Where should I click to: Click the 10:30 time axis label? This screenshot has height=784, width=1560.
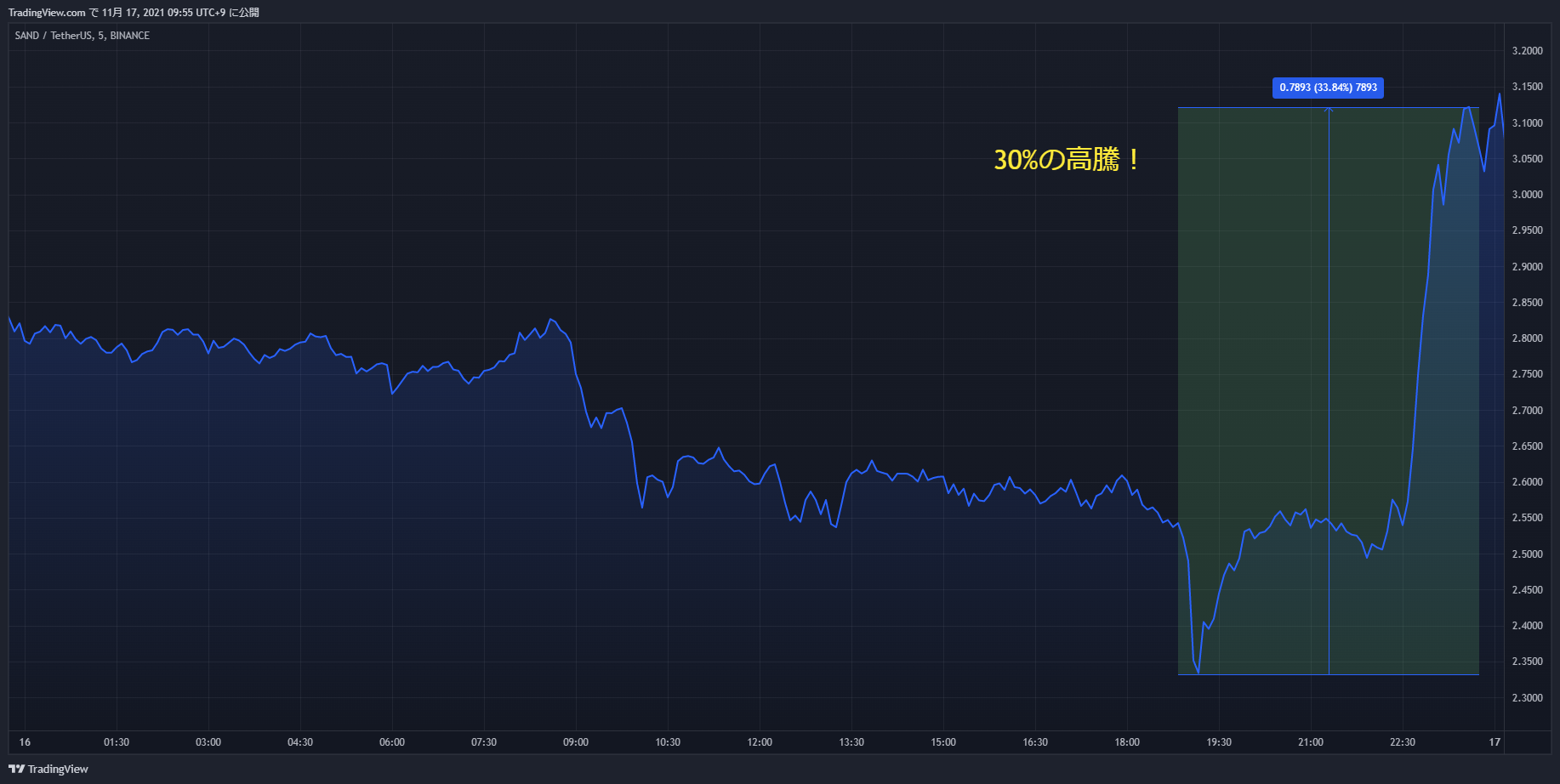[668, 742]
